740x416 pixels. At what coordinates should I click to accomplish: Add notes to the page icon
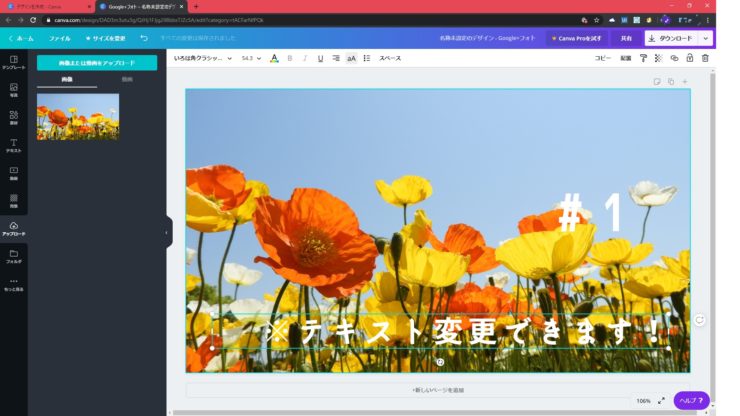click(656, 82)
